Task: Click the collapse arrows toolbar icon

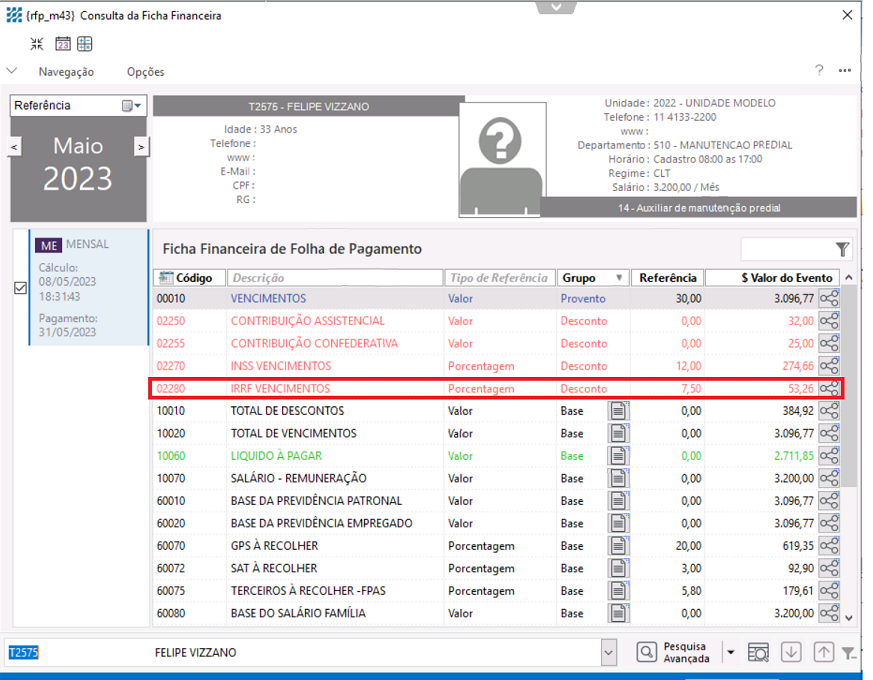Action: 37,44
